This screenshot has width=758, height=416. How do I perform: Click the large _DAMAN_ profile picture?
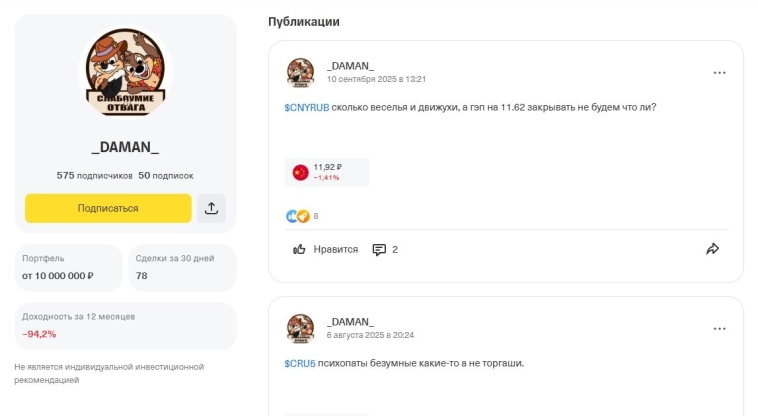125,72
